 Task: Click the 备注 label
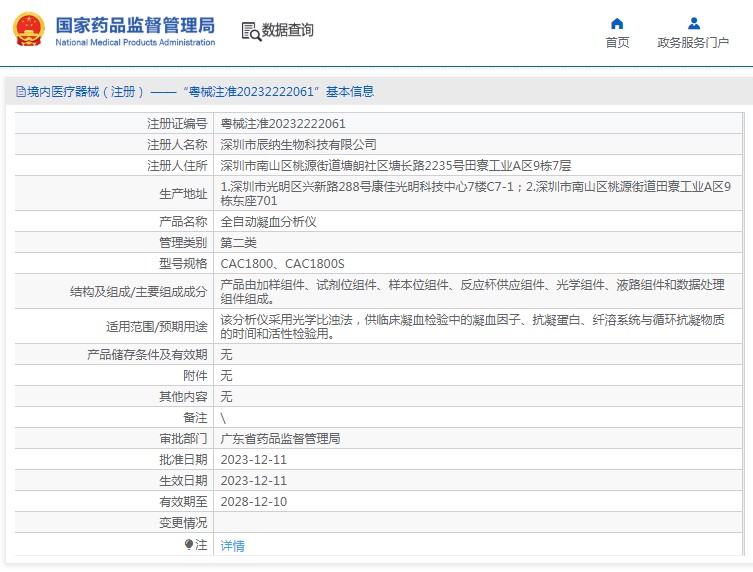click(195, 418)
